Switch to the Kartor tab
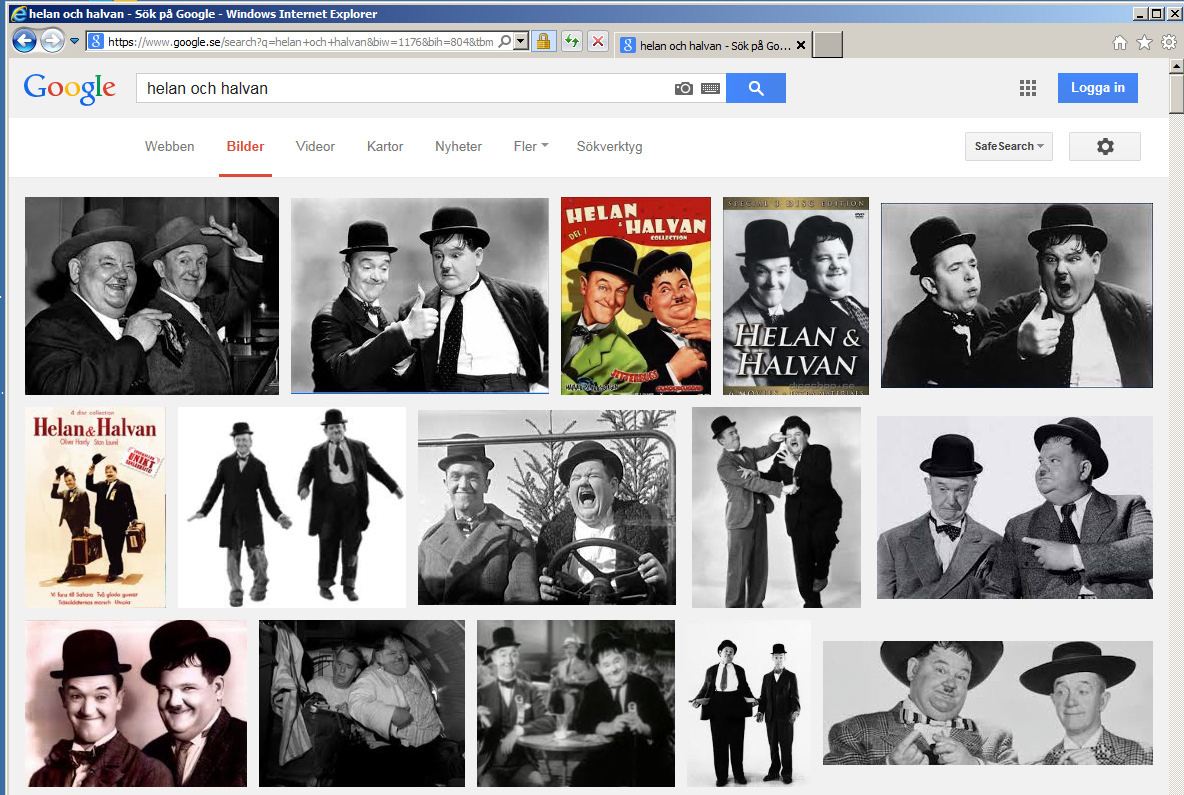Viewport: 1184px width, 795px height. coord(385,146)
